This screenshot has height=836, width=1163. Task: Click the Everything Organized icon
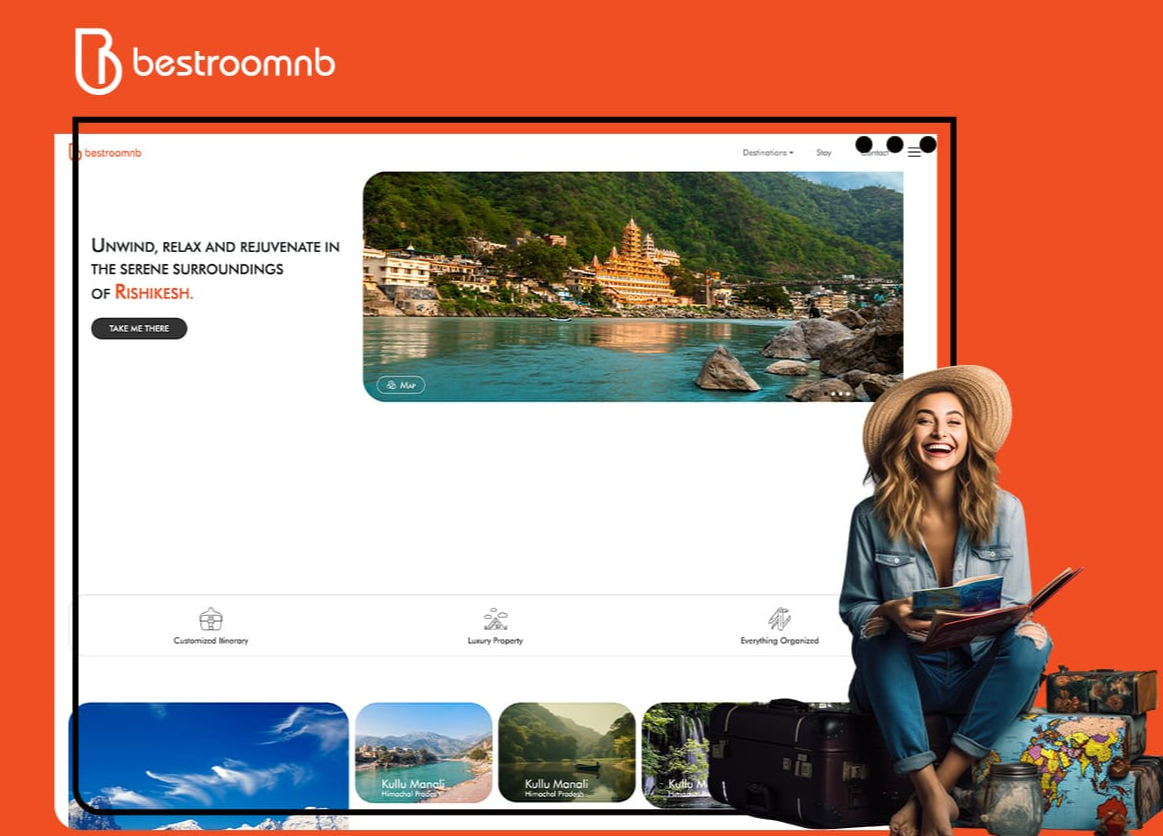780,617
